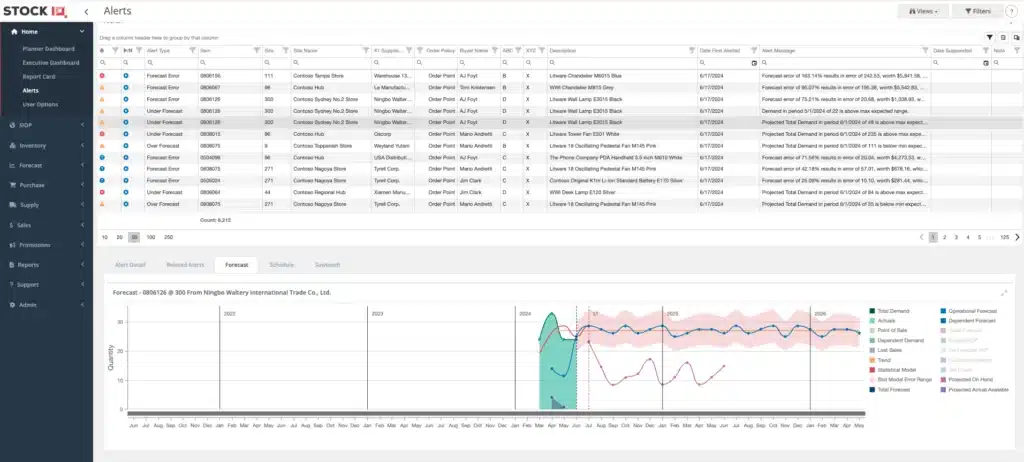This screenshot has height=462, width=1024.
Task: Click the chart's horizontal range scrollbar
Action: pyautogui.click(x=496, y=414)
